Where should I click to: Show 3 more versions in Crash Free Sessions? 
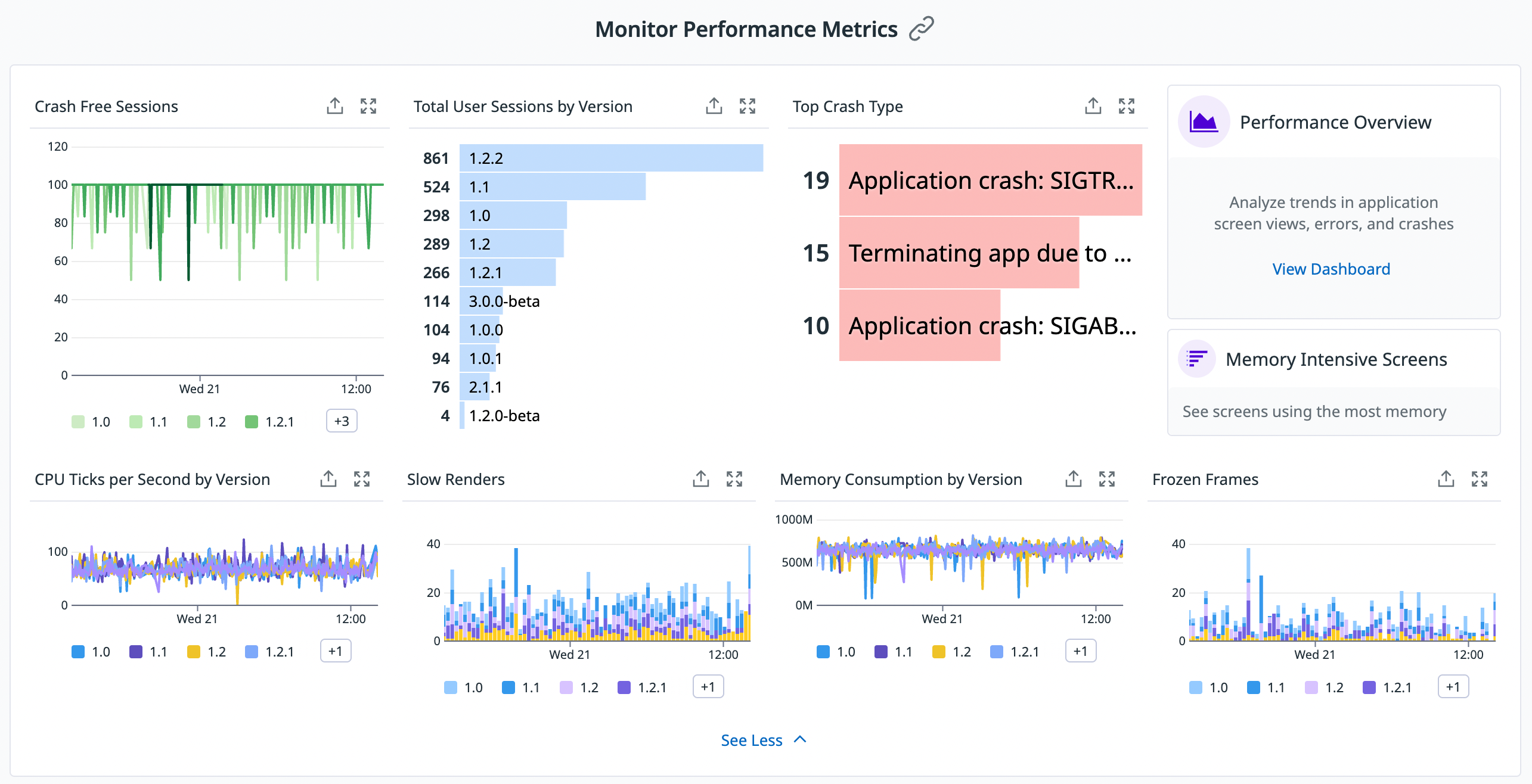(x=341, y=421)
